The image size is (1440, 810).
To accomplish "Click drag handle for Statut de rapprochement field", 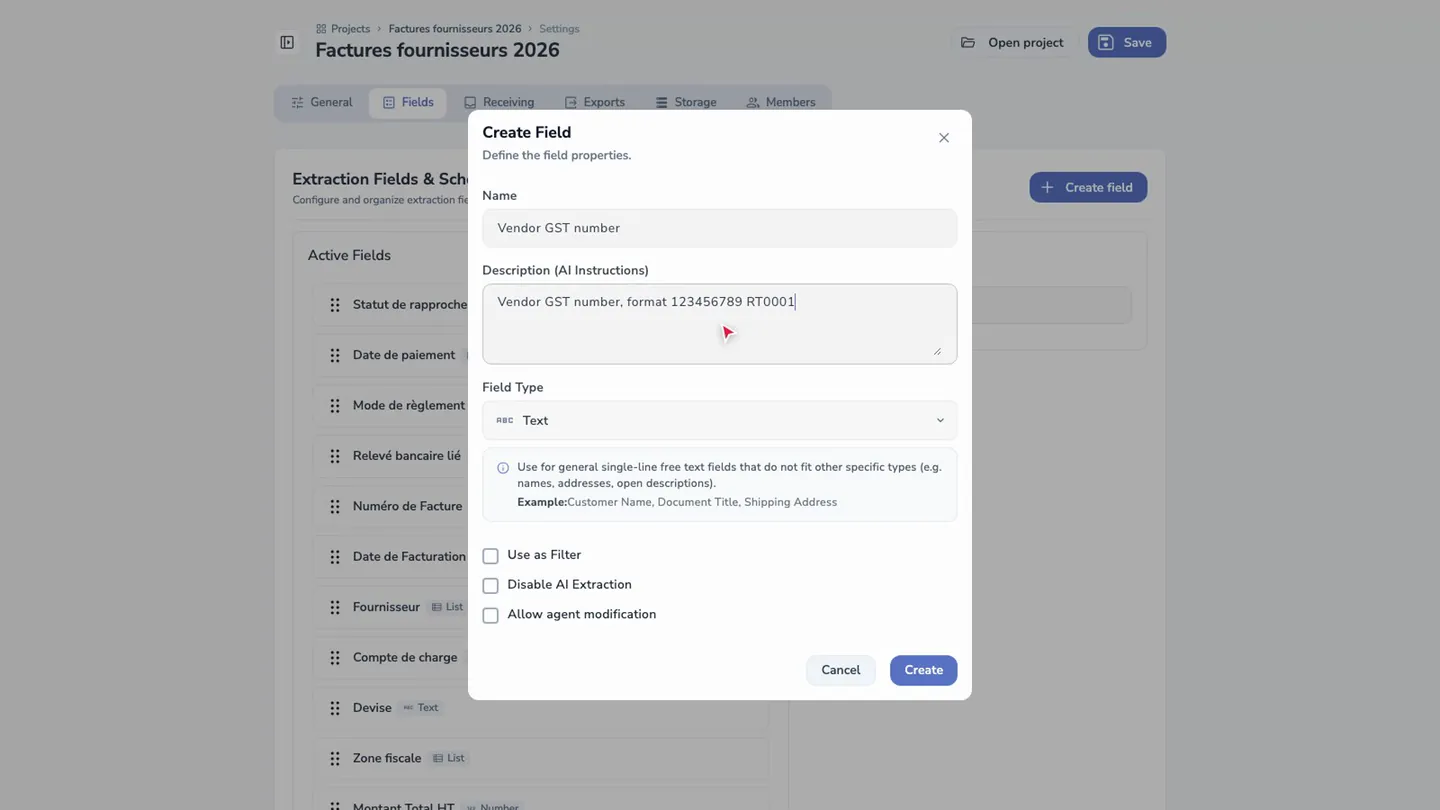I will (x=335, y=305).
